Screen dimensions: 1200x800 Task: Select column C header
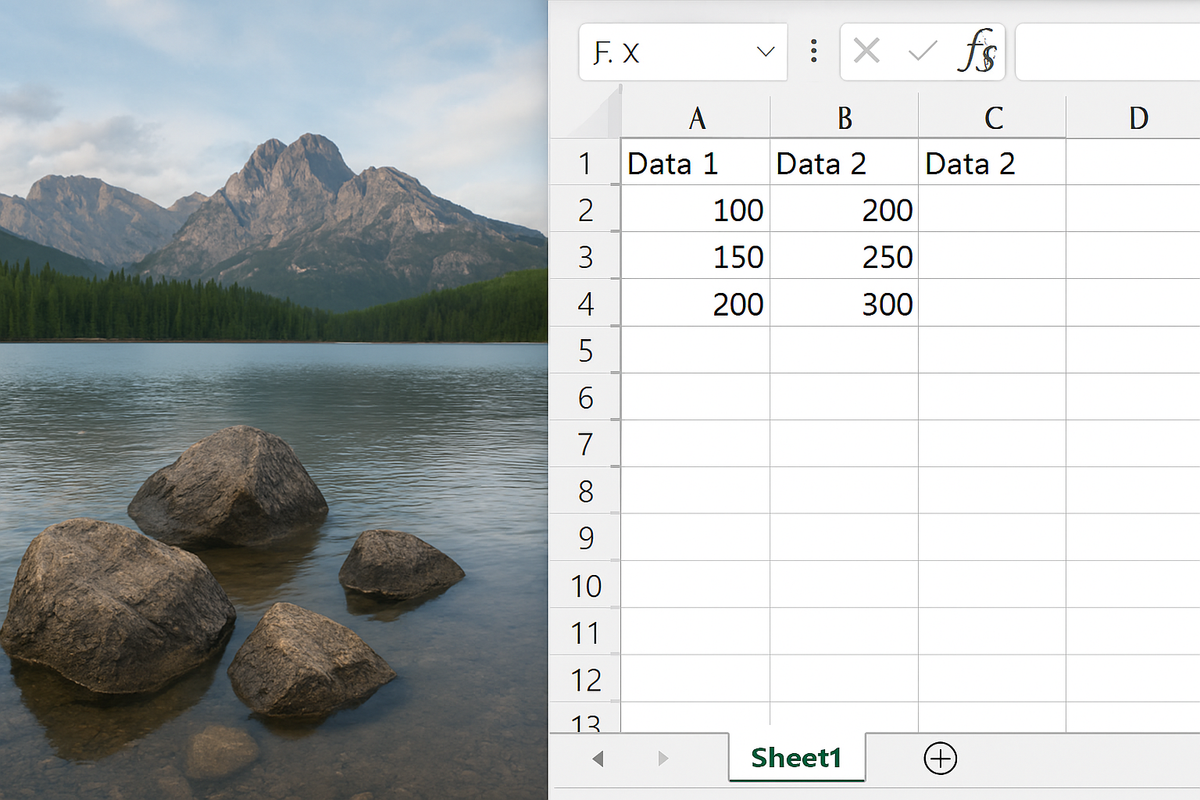(x=992, y=117)
